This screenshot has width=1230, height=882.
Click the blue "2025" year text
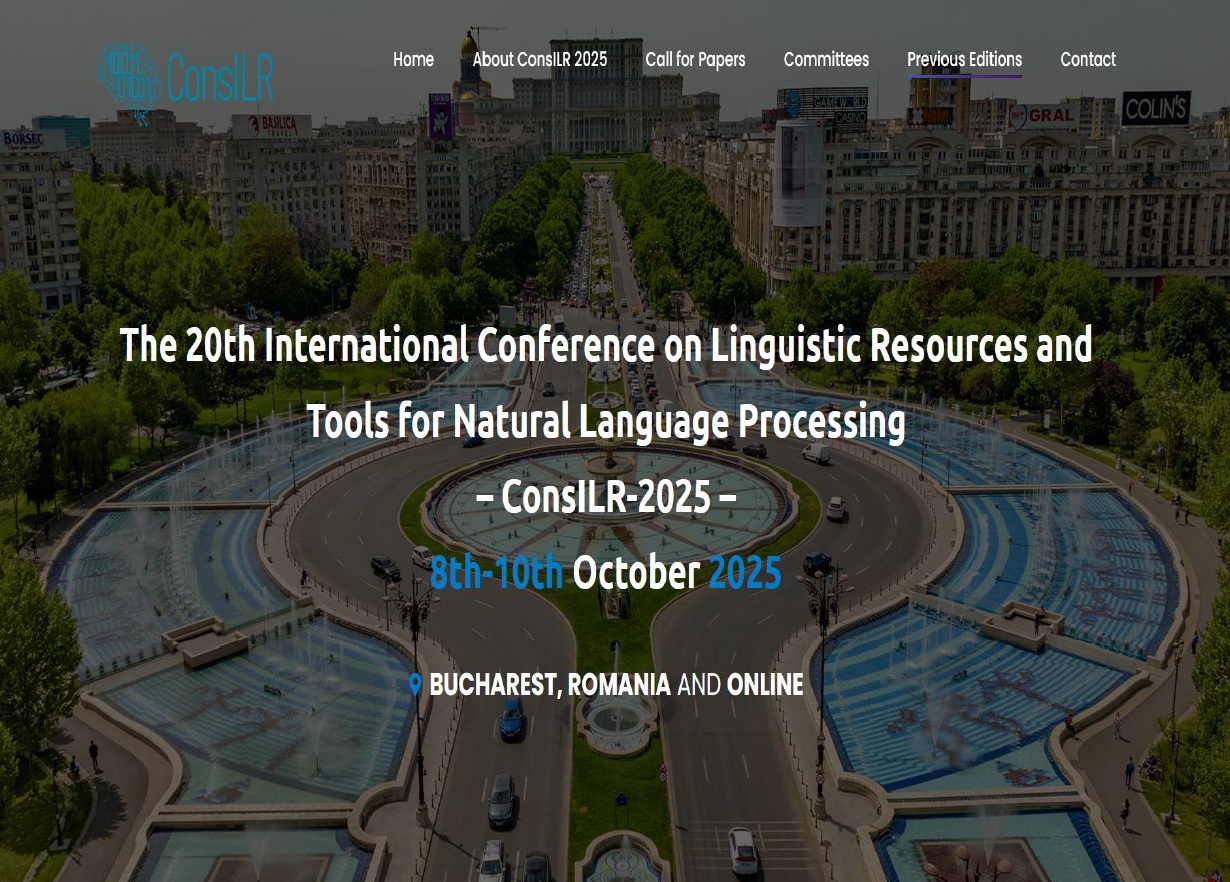point(745,573)
